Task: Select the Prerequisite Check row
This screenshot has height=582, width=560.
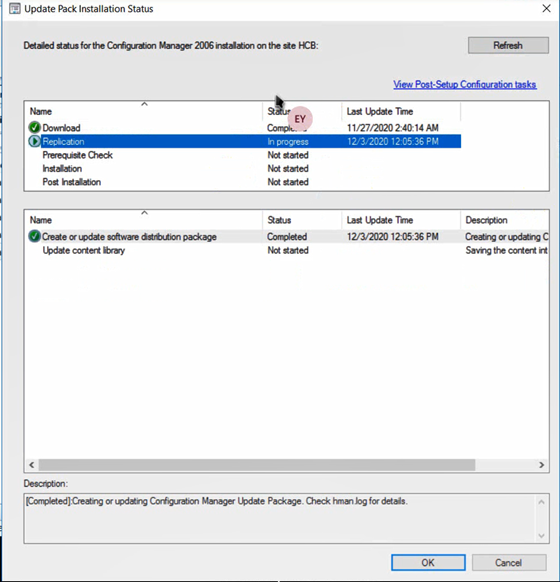Action: pos(244,155)
